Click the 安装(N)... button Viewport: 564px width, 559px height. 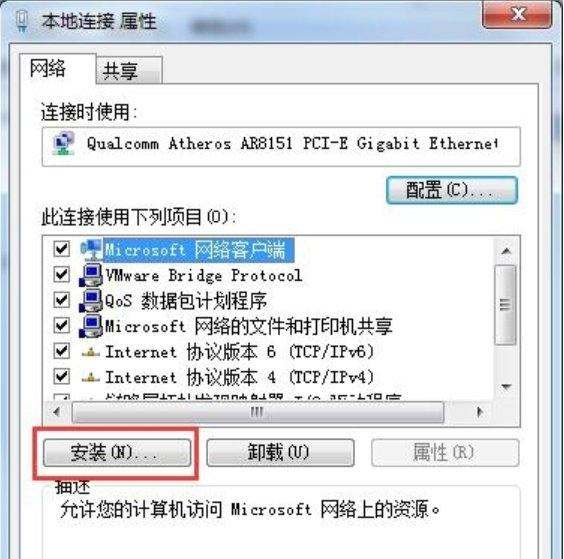point(117,453)
